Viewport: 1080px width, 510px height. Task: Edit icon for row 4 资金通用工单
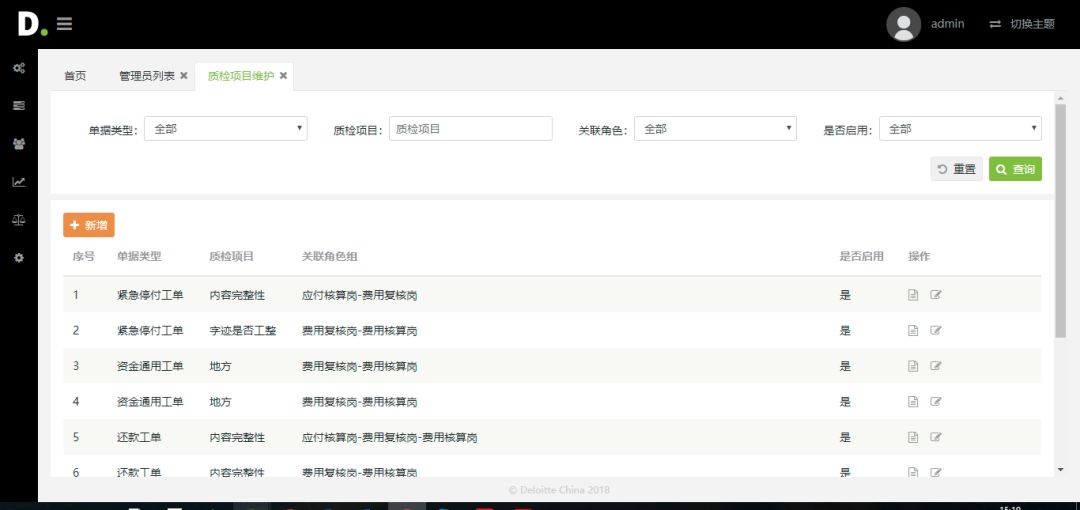935,402
